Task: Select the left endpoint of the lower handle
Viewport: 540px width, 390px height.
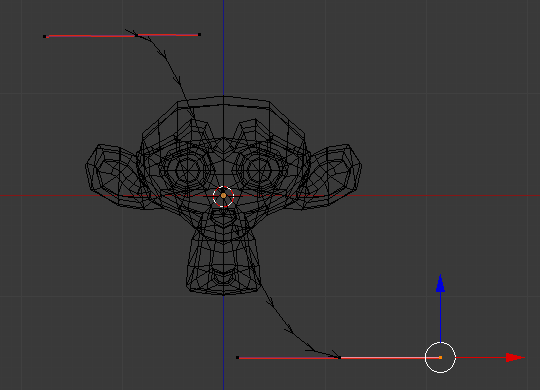Action: coord(237,358)
